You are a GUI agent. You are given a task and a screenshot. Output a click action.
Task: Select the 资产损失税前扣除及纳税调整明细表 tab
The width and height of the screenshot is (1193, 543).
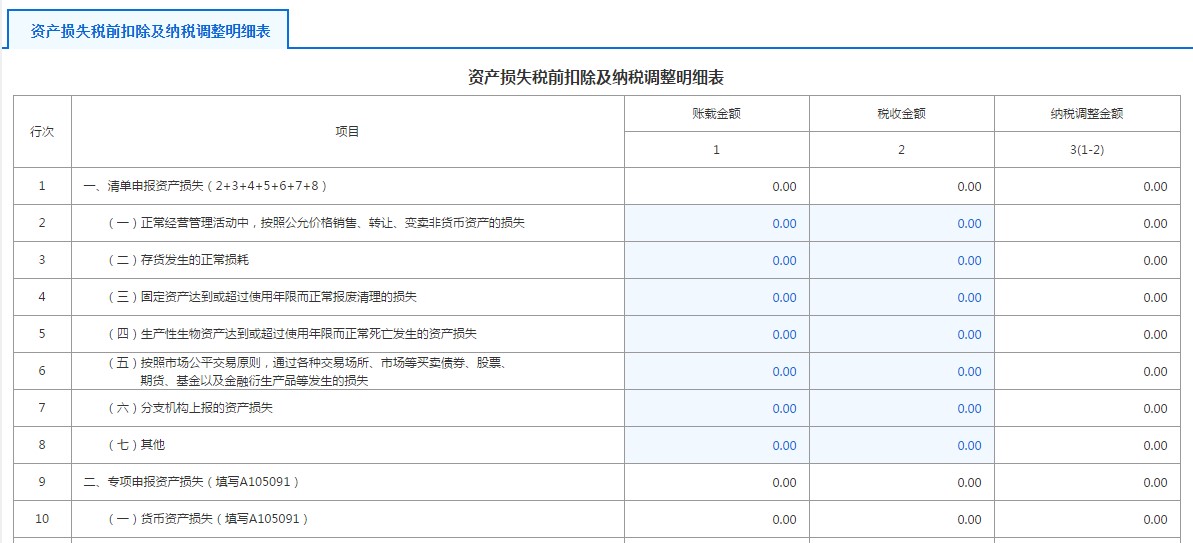click(x=150, y=30)
